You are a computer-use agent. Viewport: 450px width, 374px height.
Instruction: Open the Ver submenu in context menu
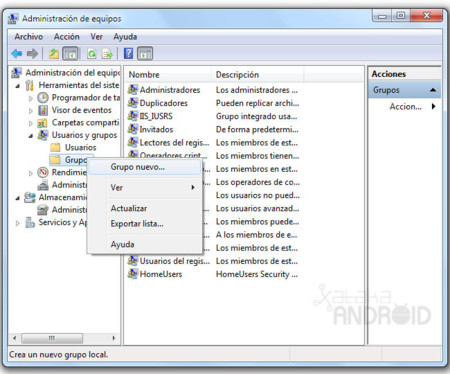(145, 187)
